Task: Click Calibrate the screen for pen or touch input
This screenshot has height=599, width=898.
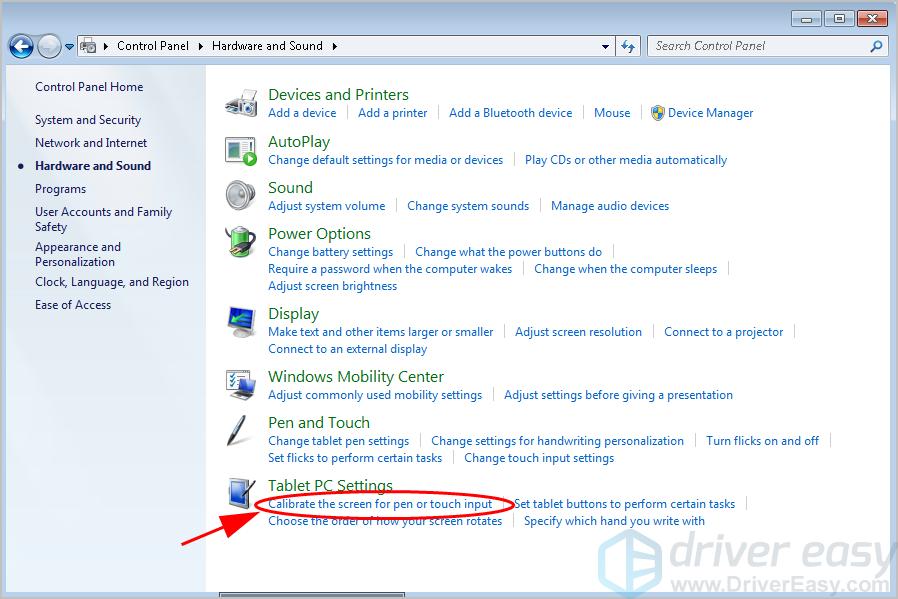Action: tap(380, 503)
